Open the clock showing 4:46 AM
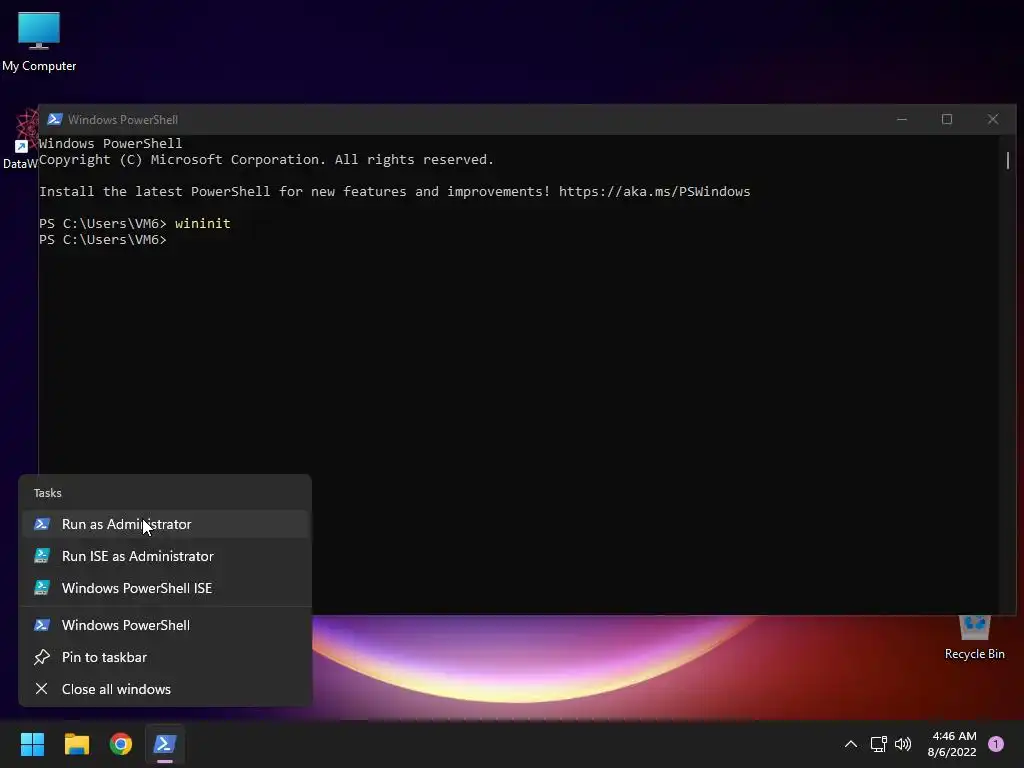 tap(953, 744)
